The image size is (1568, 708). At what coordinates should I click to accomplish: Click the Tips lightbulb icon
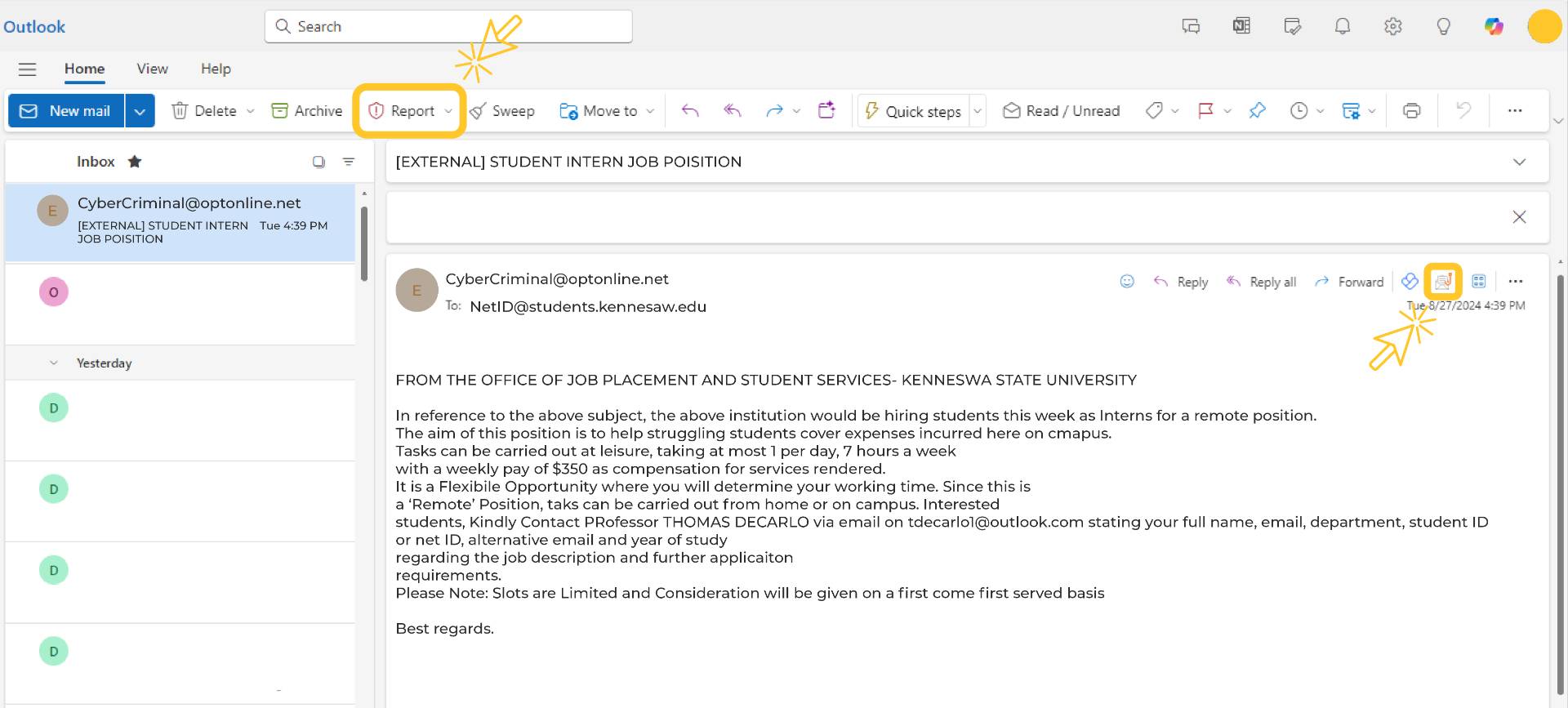coord(1443,26)
